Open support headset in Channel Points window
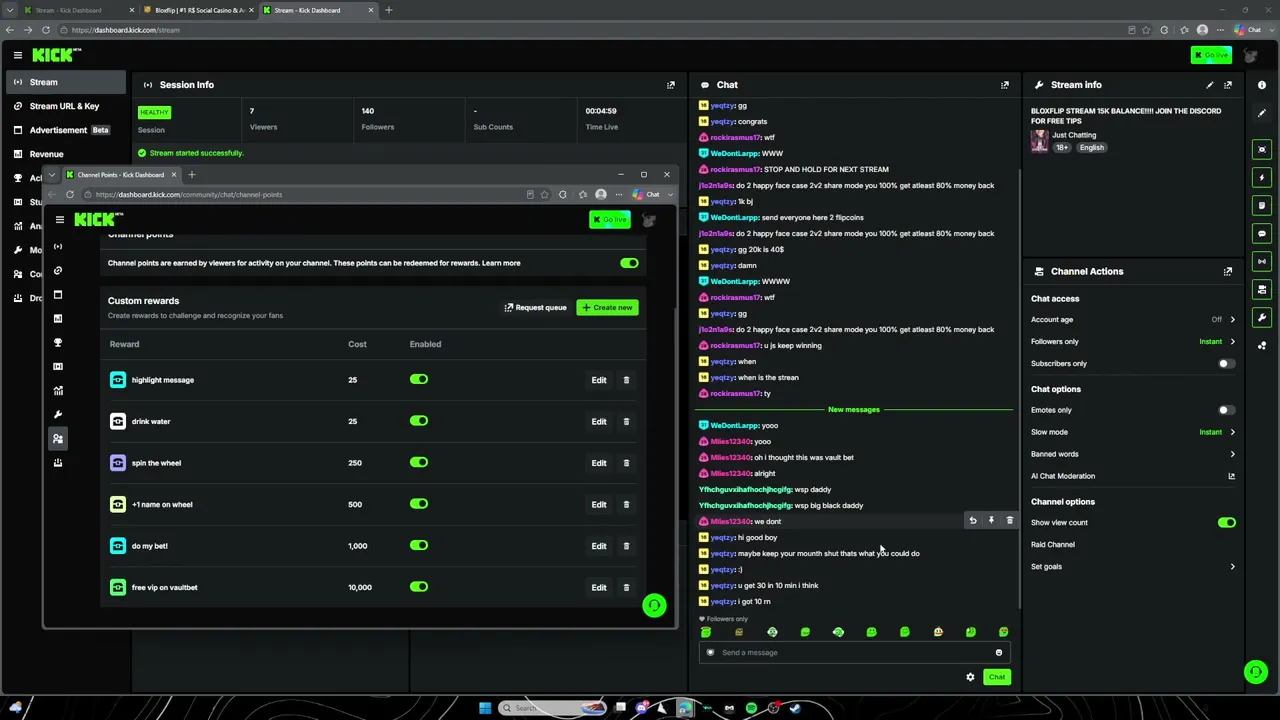This screenshot has height=720, width=1280. tap(654, 605)
